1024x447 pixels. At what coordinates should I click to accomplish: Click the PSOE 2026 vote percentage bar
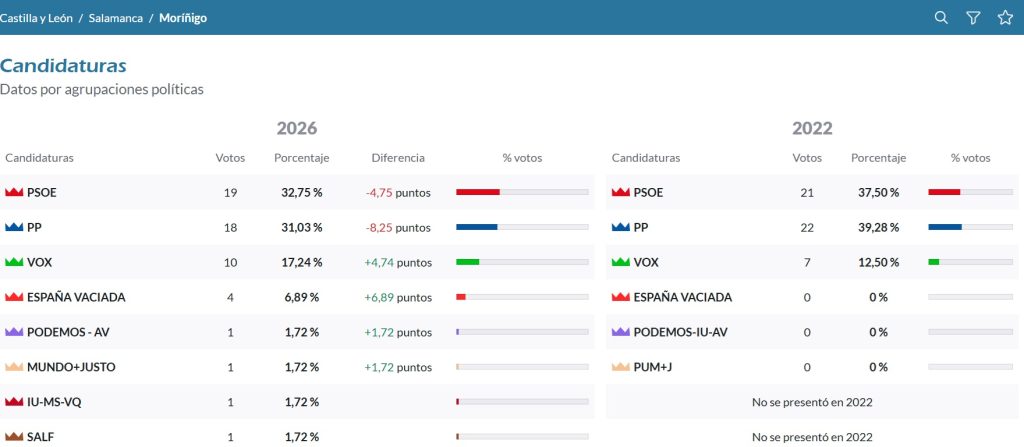522,192
